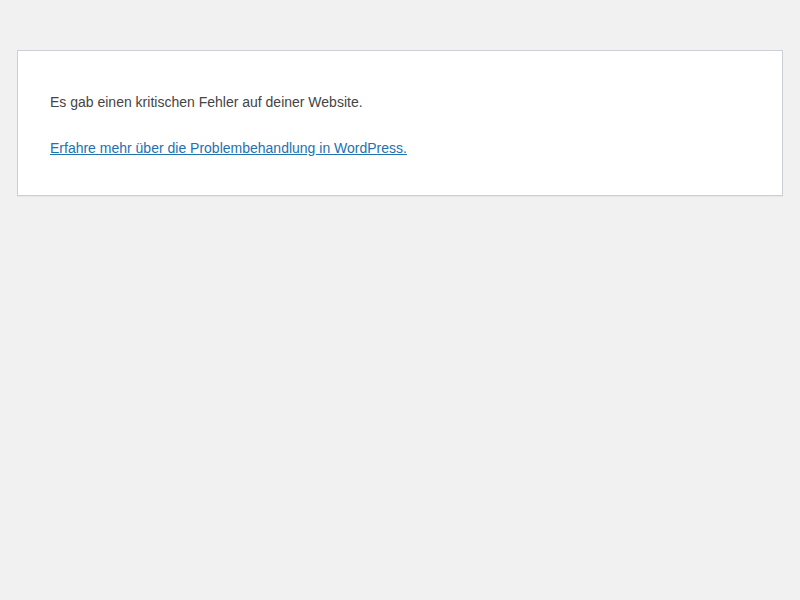The image size is (800, 600).
Task: Click the word 'einen' in error message
Action: click(115, 102)
